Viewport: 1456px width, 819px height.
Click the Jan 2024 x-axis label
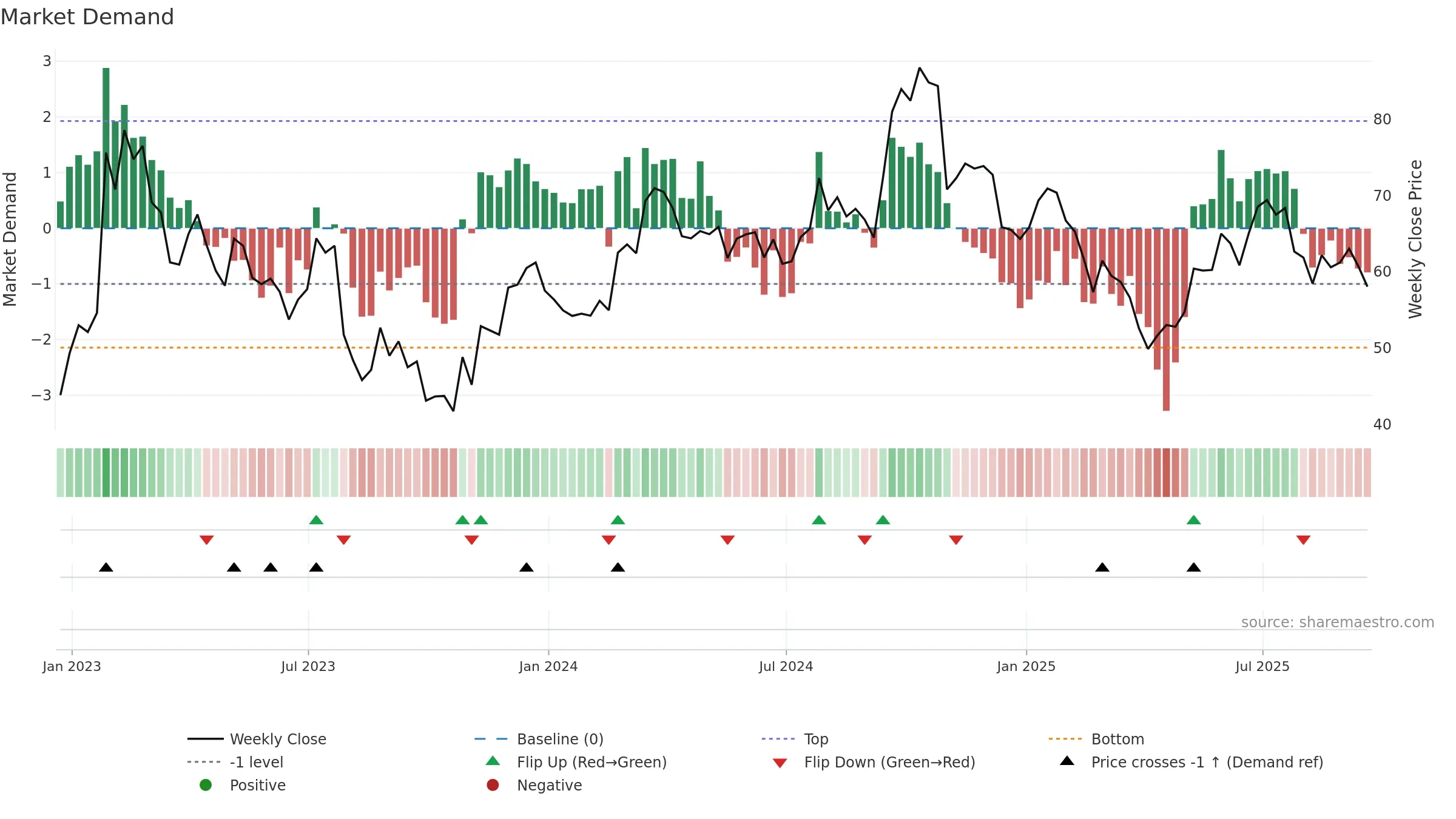(x=548, y=666)
